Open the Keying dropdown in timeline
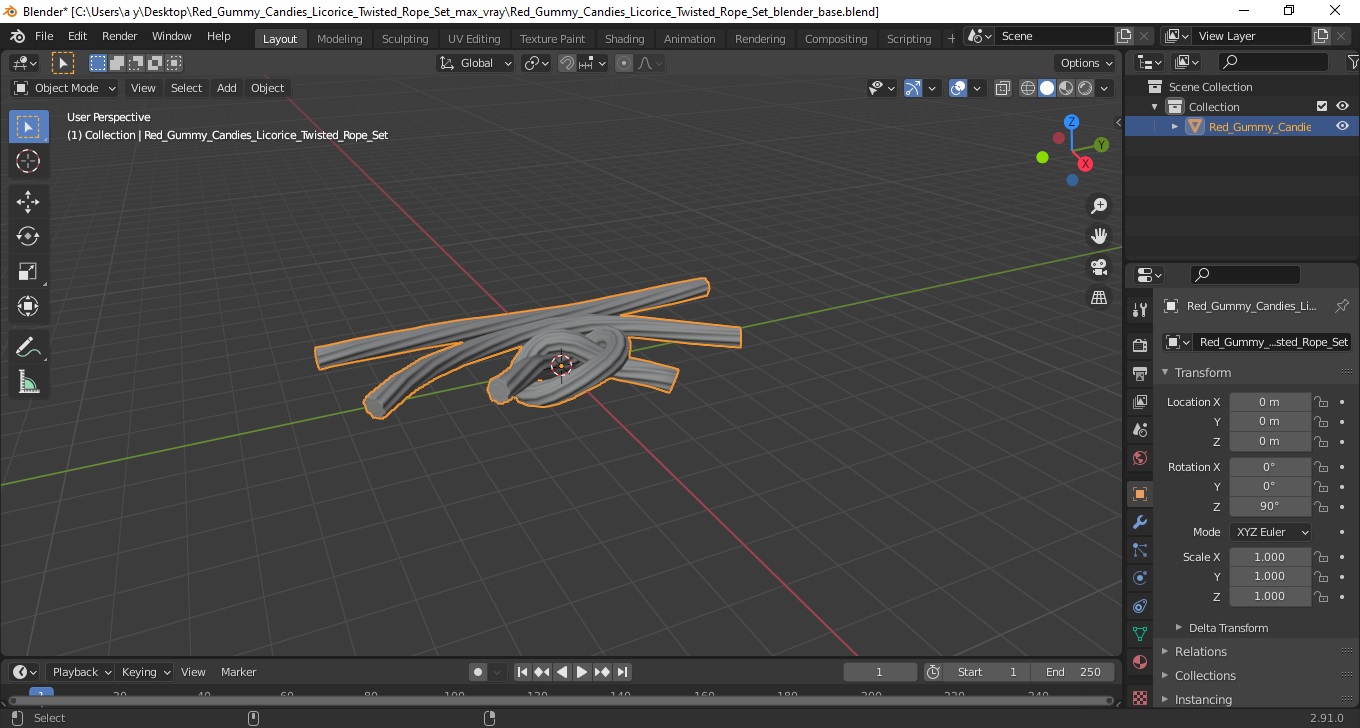This screenshot has width=1360, height=728. coord(144,672)
